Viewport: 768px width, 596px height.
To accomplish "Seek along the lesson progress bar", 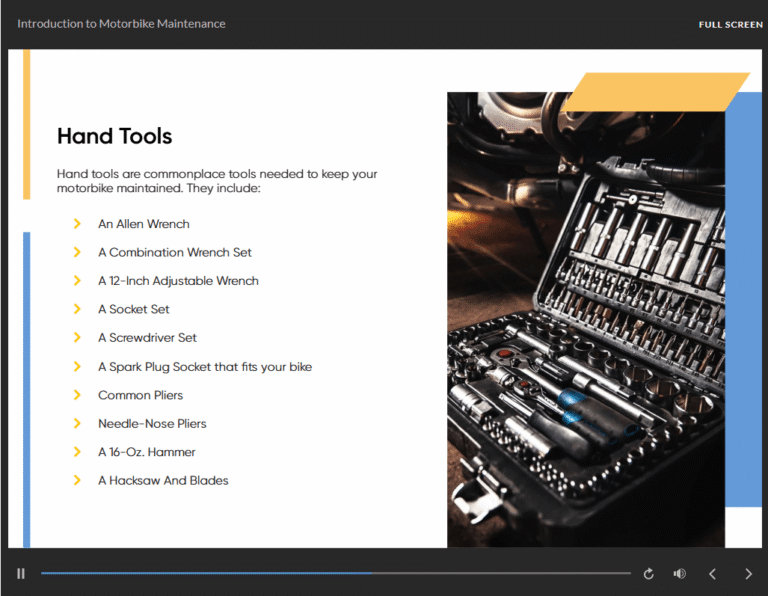I will [x=336, y=573].
